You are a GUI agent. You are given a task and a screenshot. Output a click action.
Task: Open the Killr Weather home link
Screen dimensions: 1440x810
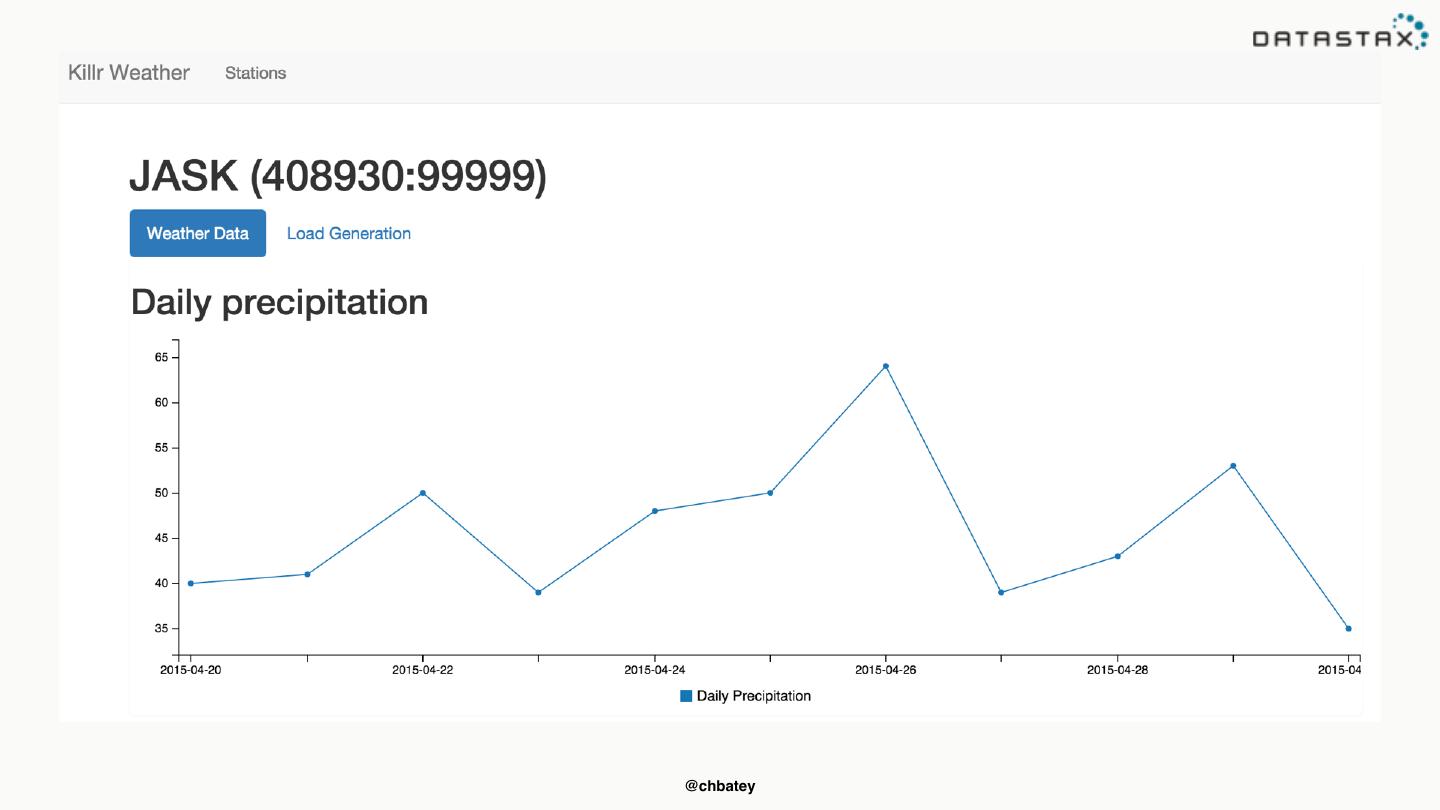[x=128, y=73]
